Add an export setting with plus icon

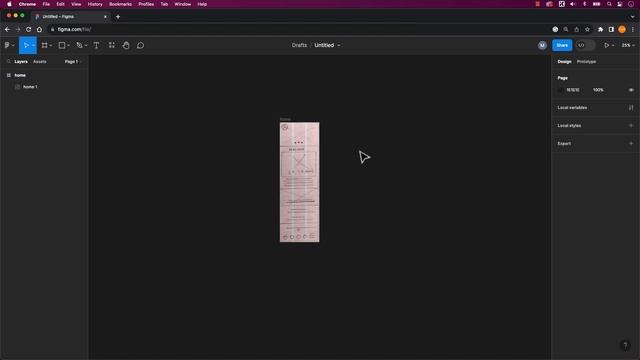(631, 143)
